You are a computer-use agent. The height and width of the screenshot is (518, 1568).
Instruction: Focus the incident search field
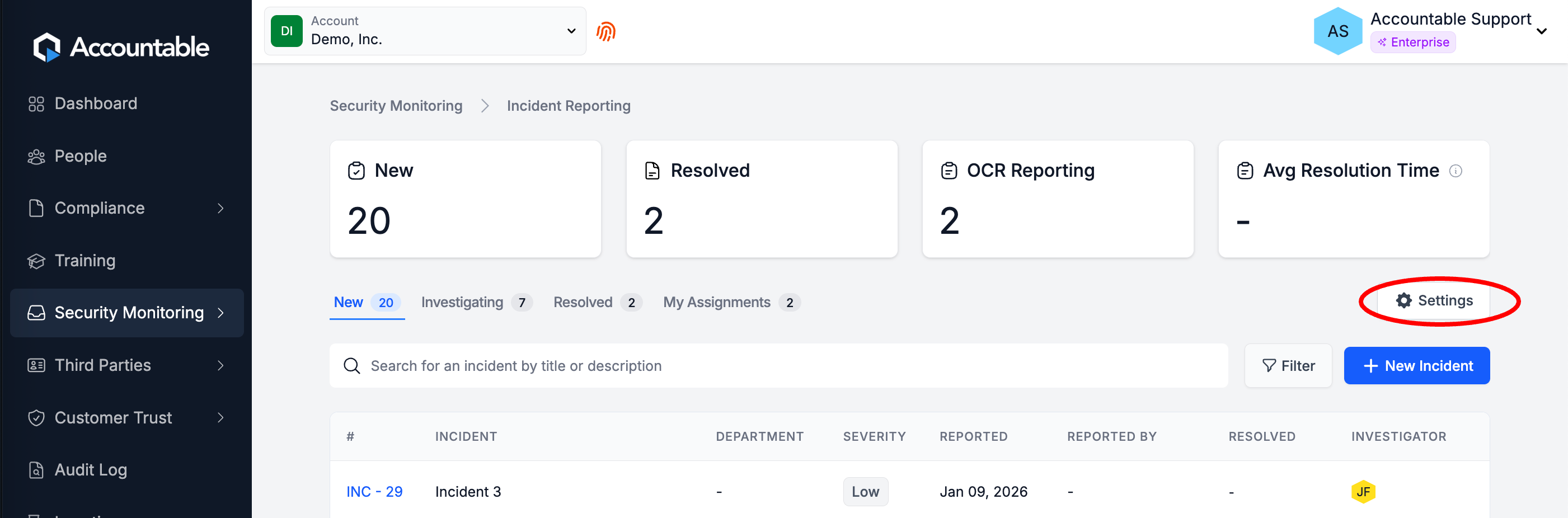(x=778, y=366)
